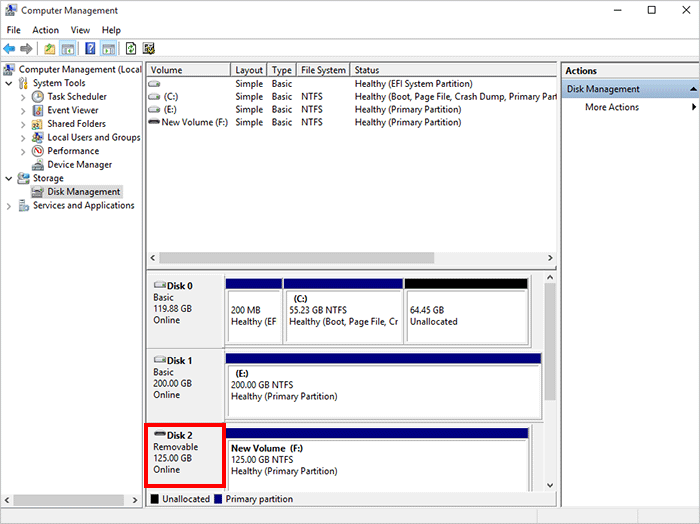Click the Shared Folders icon

click(37, 124)
